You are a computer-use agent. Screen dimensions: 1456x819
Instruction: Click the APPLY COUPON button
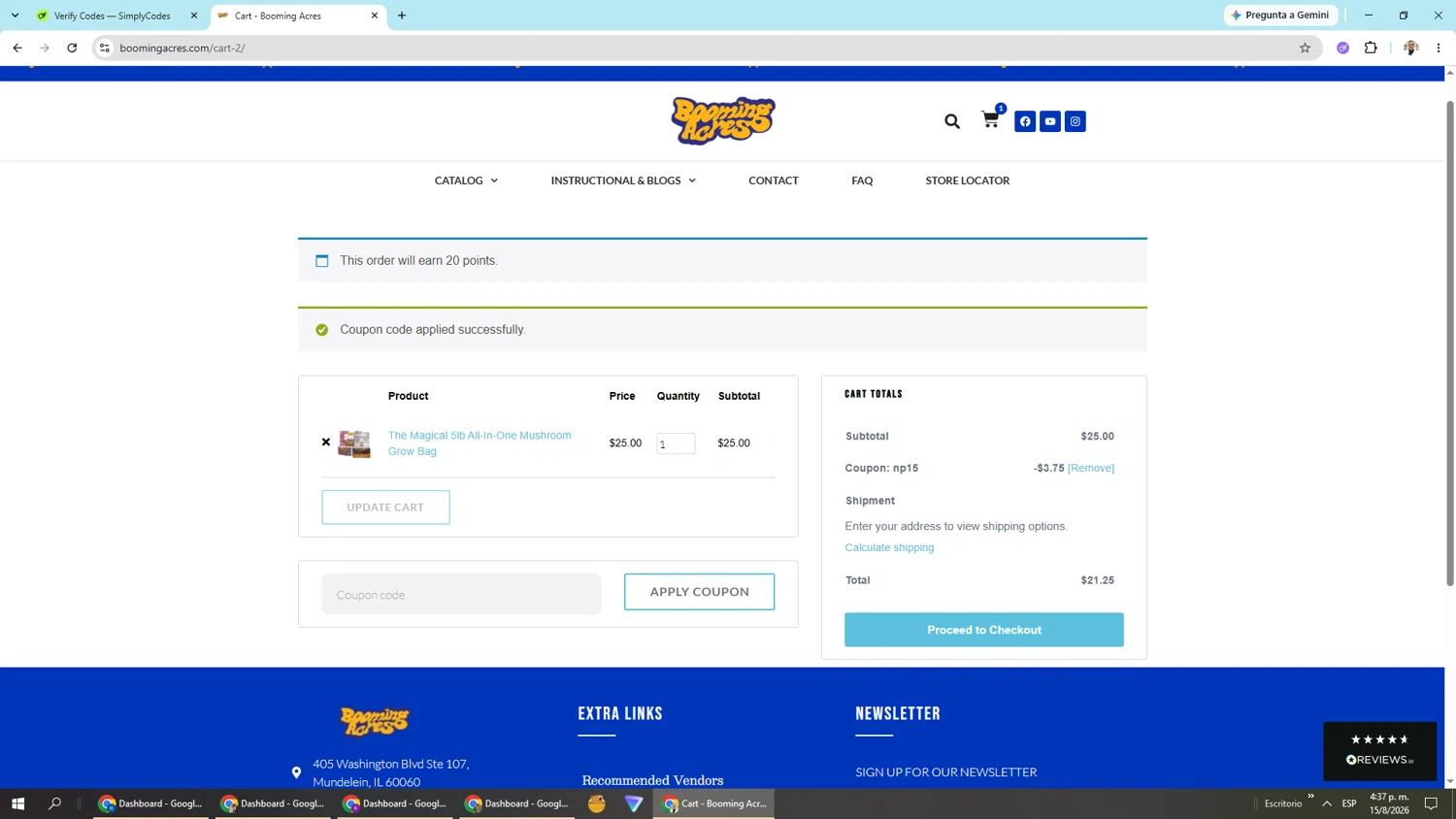click(699, 592)
